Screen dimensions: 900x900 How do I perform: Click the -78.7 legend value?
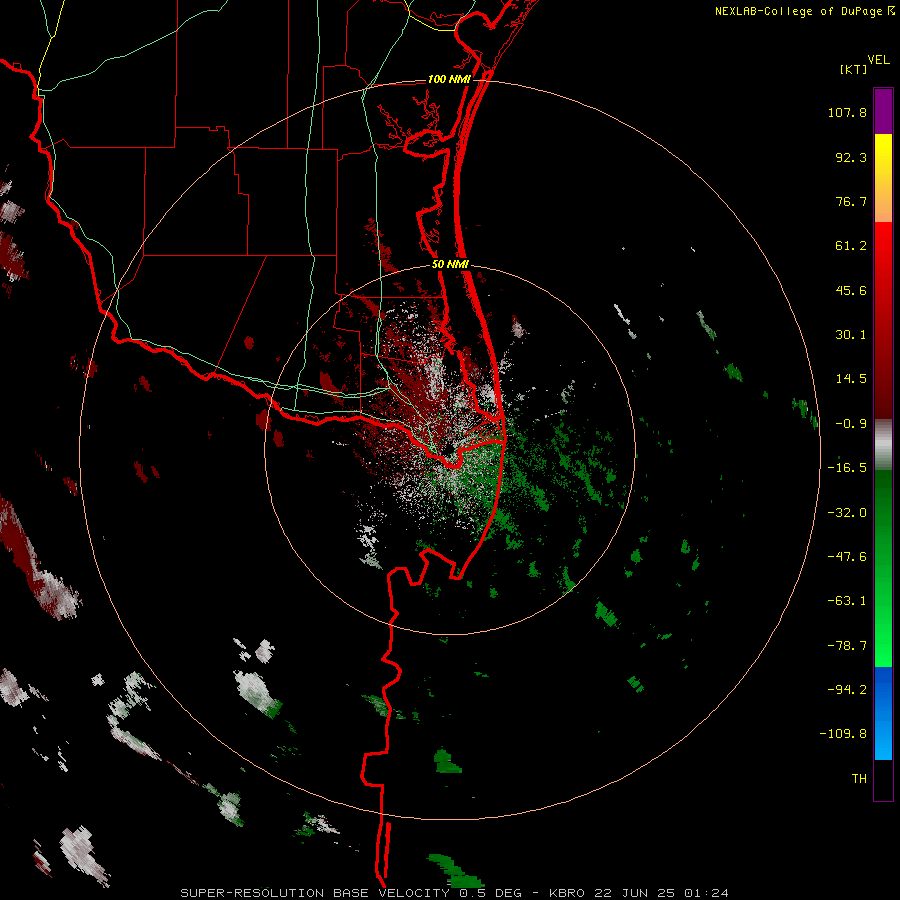(847, 646)
